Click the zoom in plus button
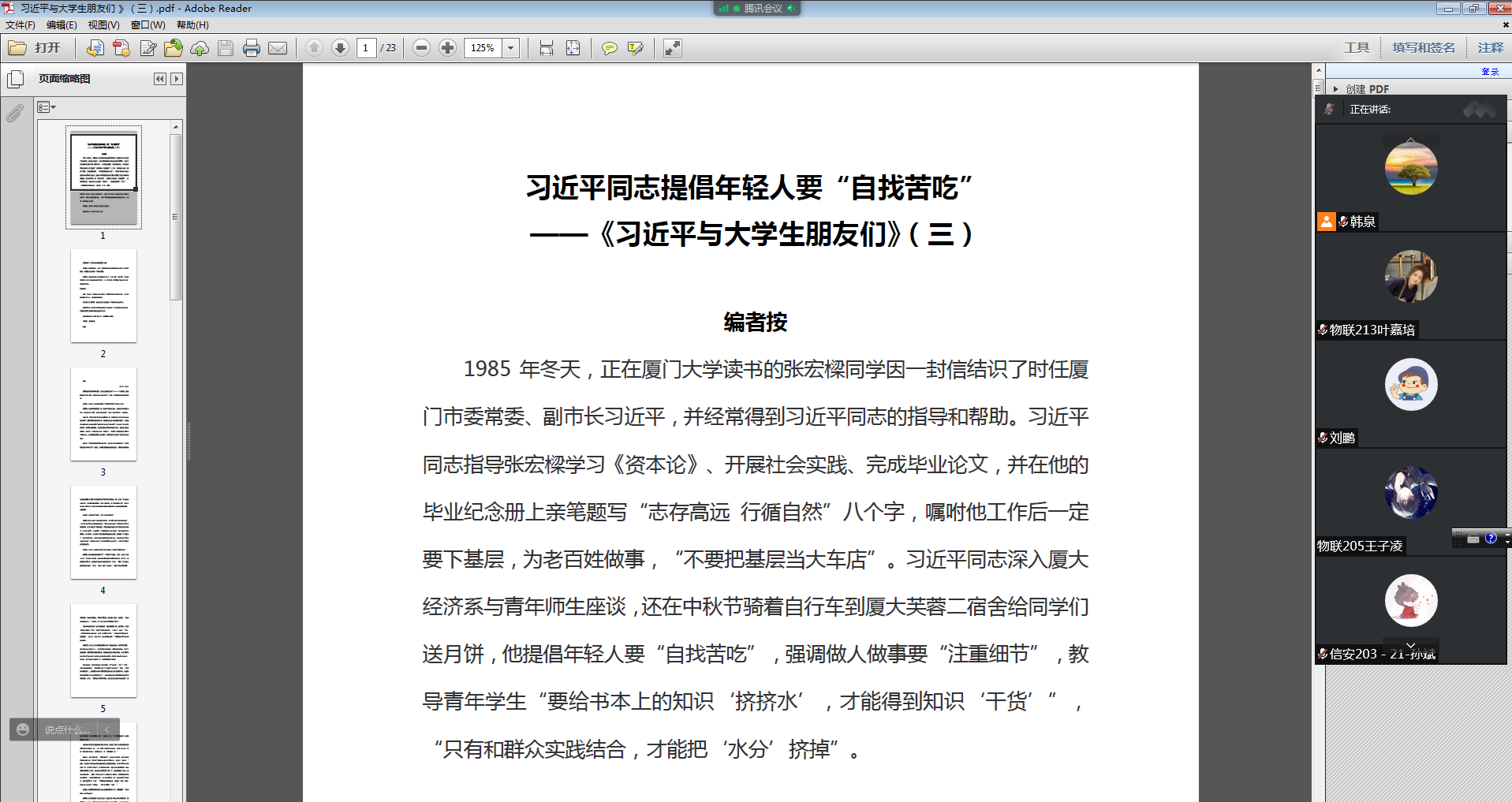The height and width of the screenshot is (802, 1512). pyautogui.click(x=448, y=48)
